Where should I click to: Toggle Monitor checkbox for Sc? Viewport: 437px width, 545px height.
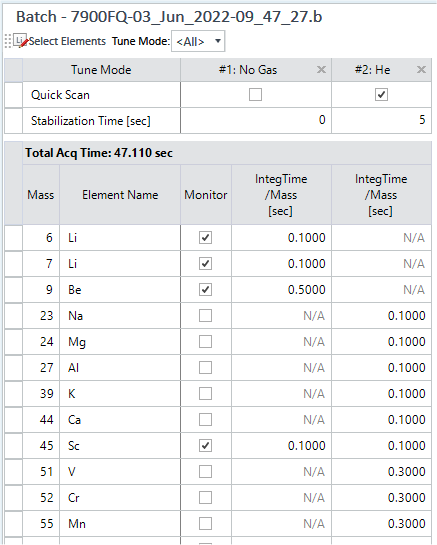pyautogui.click(x=205, y=446)
